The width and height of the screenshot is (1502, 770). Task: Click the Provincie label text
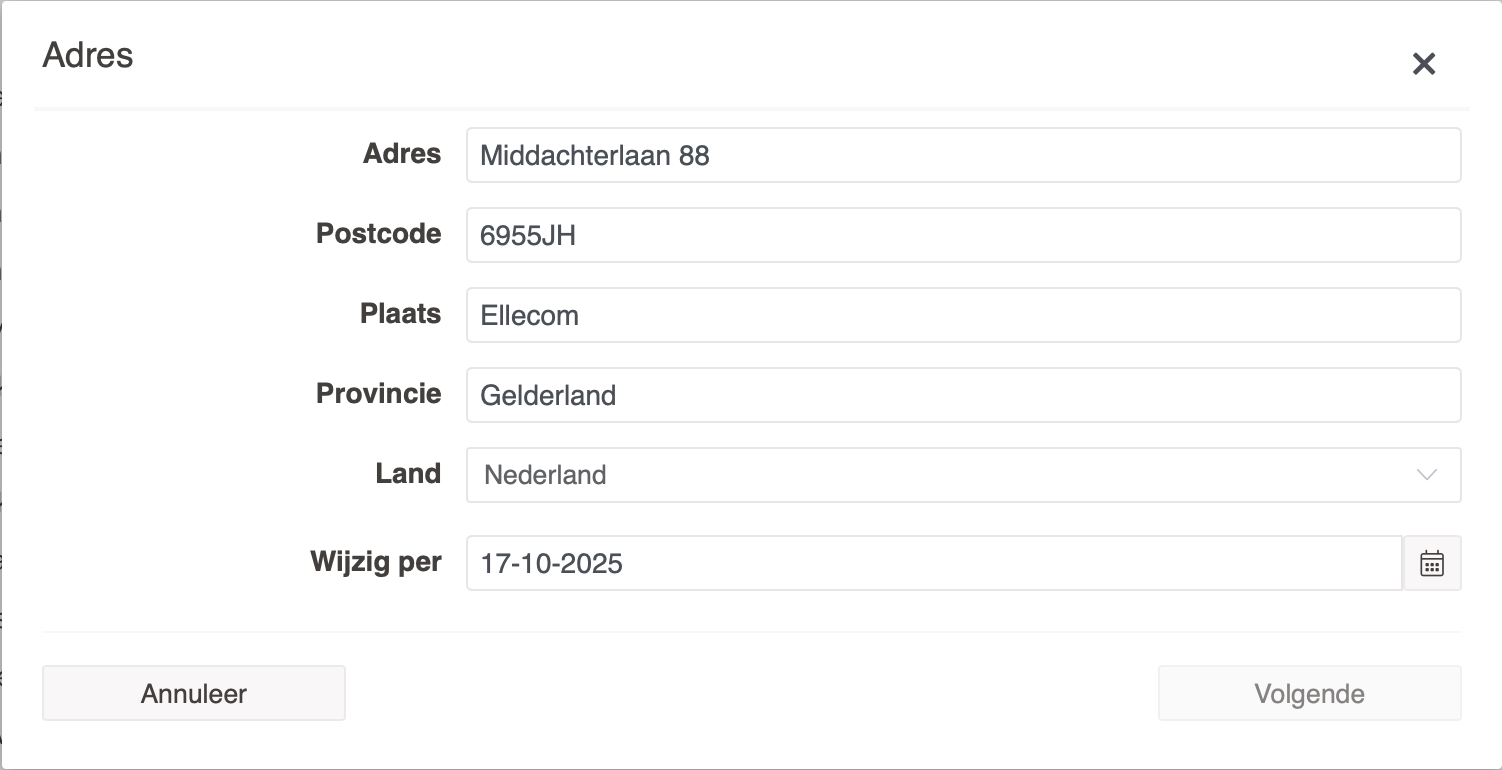378,394
